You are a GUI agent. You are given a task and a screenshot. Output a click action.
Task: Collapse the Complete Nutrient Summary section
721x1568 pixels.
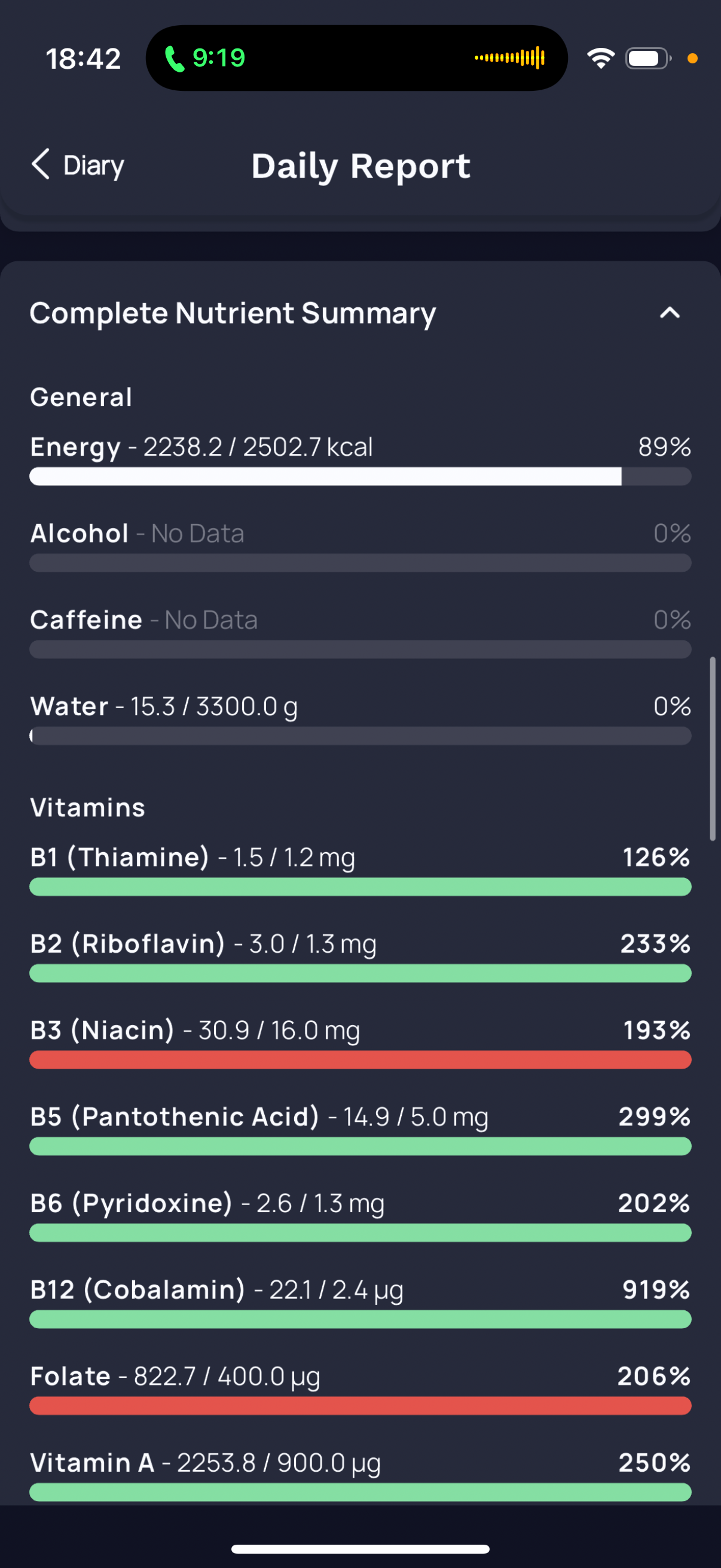point(670,313)
